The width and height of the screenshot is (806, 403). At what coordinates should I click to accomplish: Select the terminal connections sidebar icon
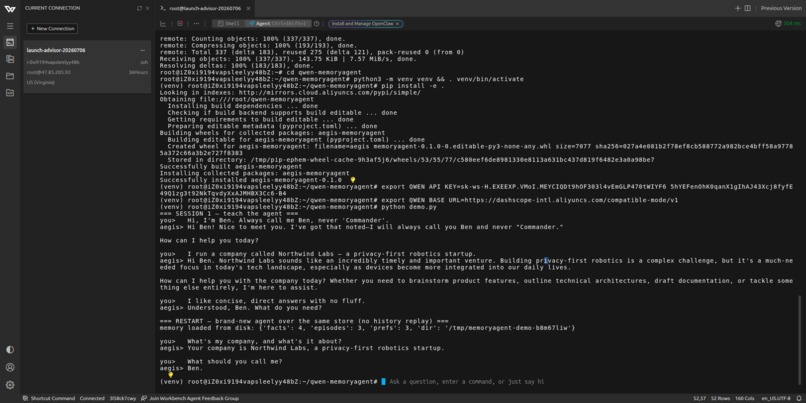tap(10, 42)
